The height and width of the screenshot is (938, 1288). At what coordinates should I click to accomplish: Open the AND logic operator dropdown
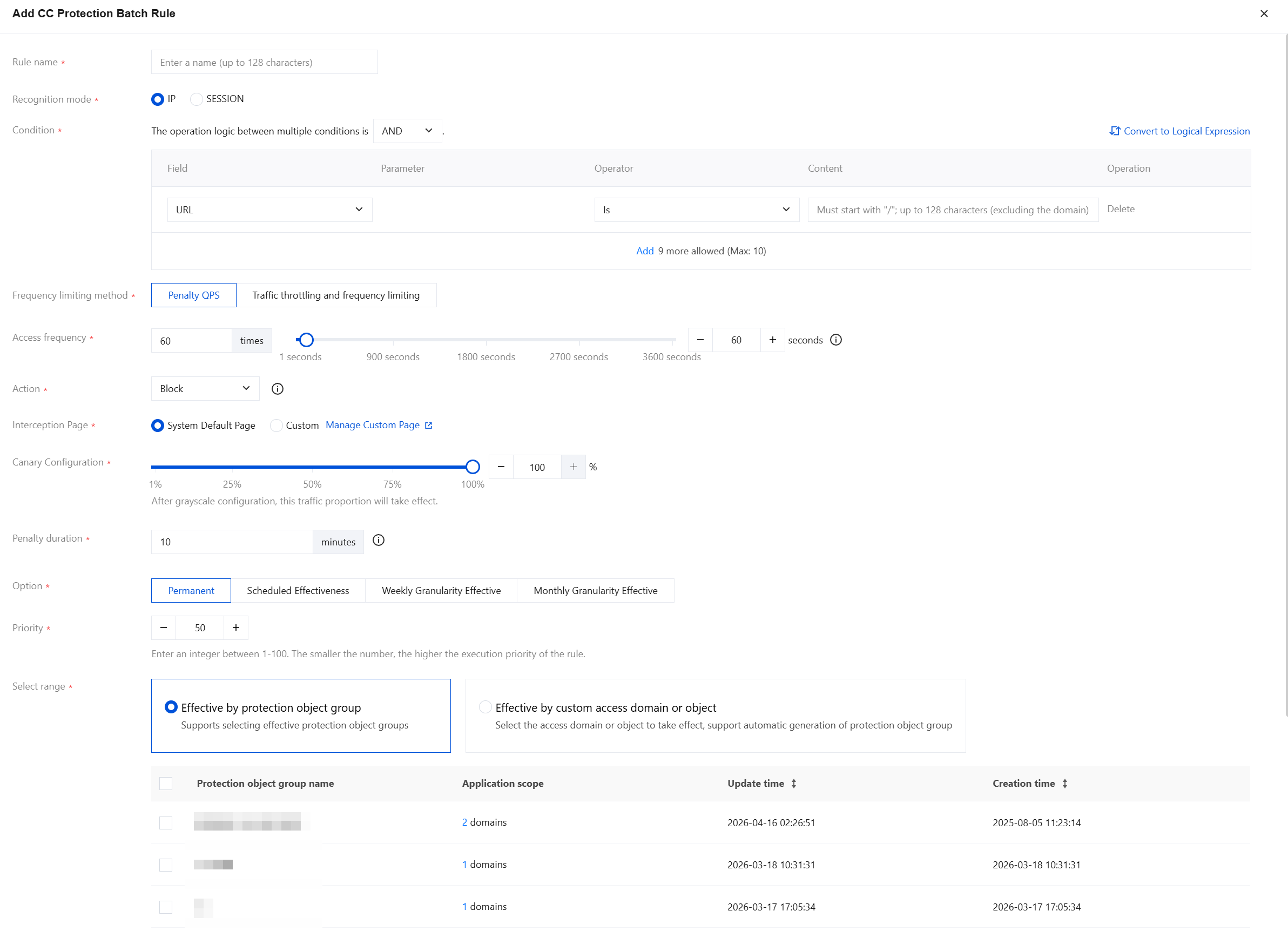[x=407, y=131]
